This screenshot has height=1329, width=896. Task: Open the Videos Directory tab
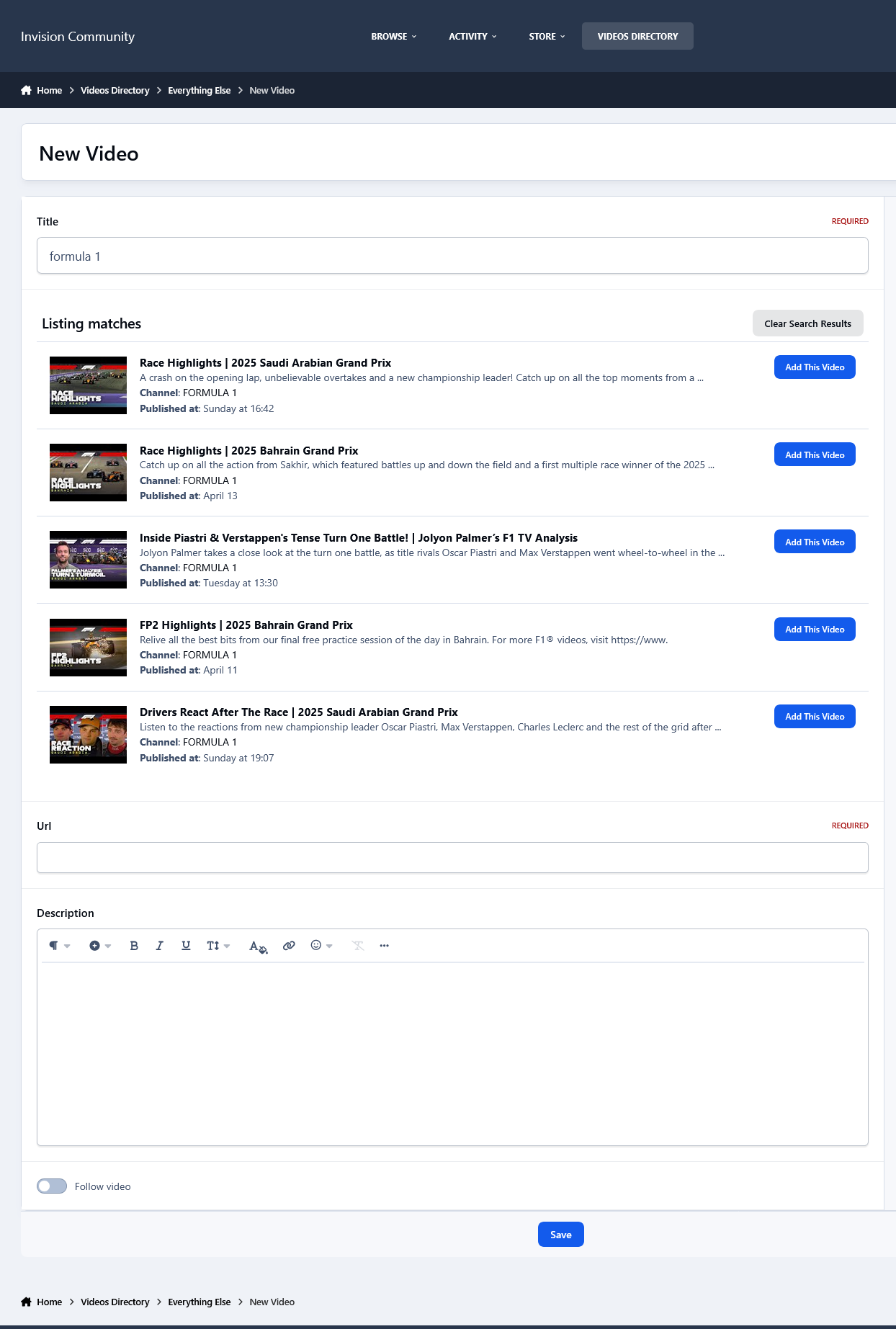637,36
